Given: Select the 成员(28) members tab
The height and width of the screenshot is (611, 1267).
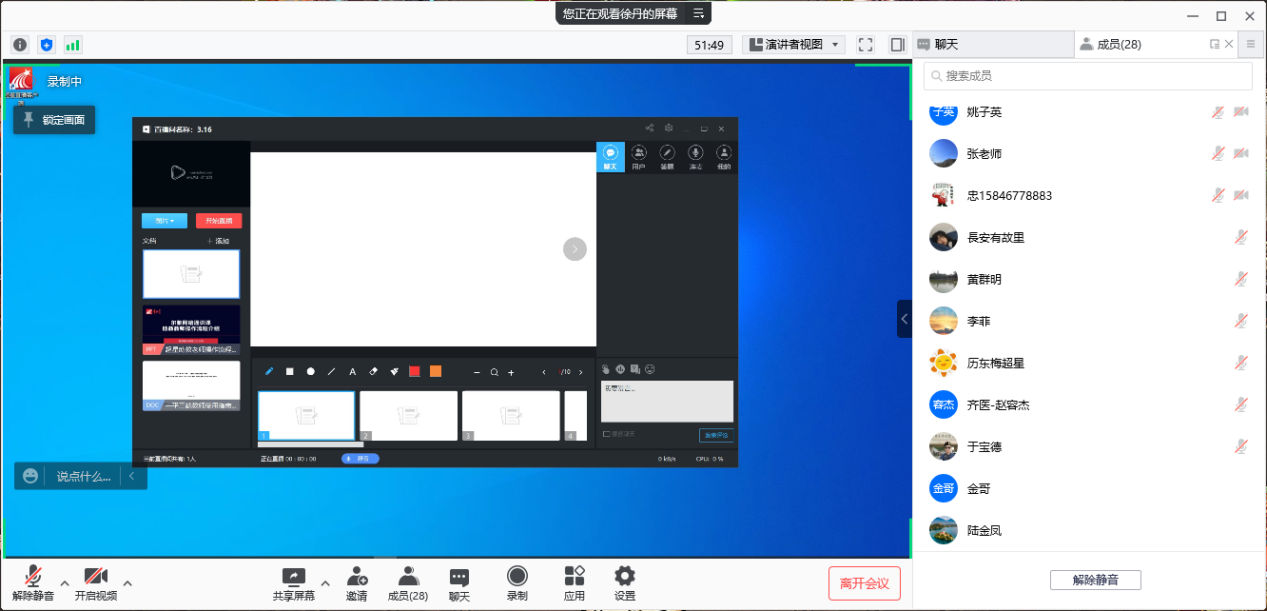Looking at the screenshot, I should click(x=1118, y=45).
